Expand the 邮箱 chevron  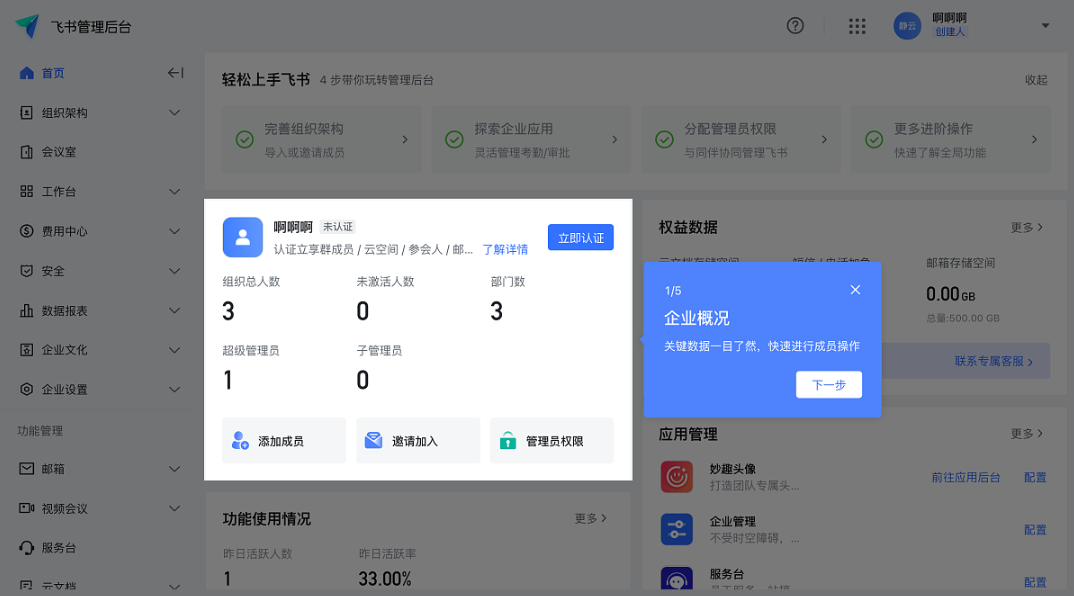click(x=175, y=469)
